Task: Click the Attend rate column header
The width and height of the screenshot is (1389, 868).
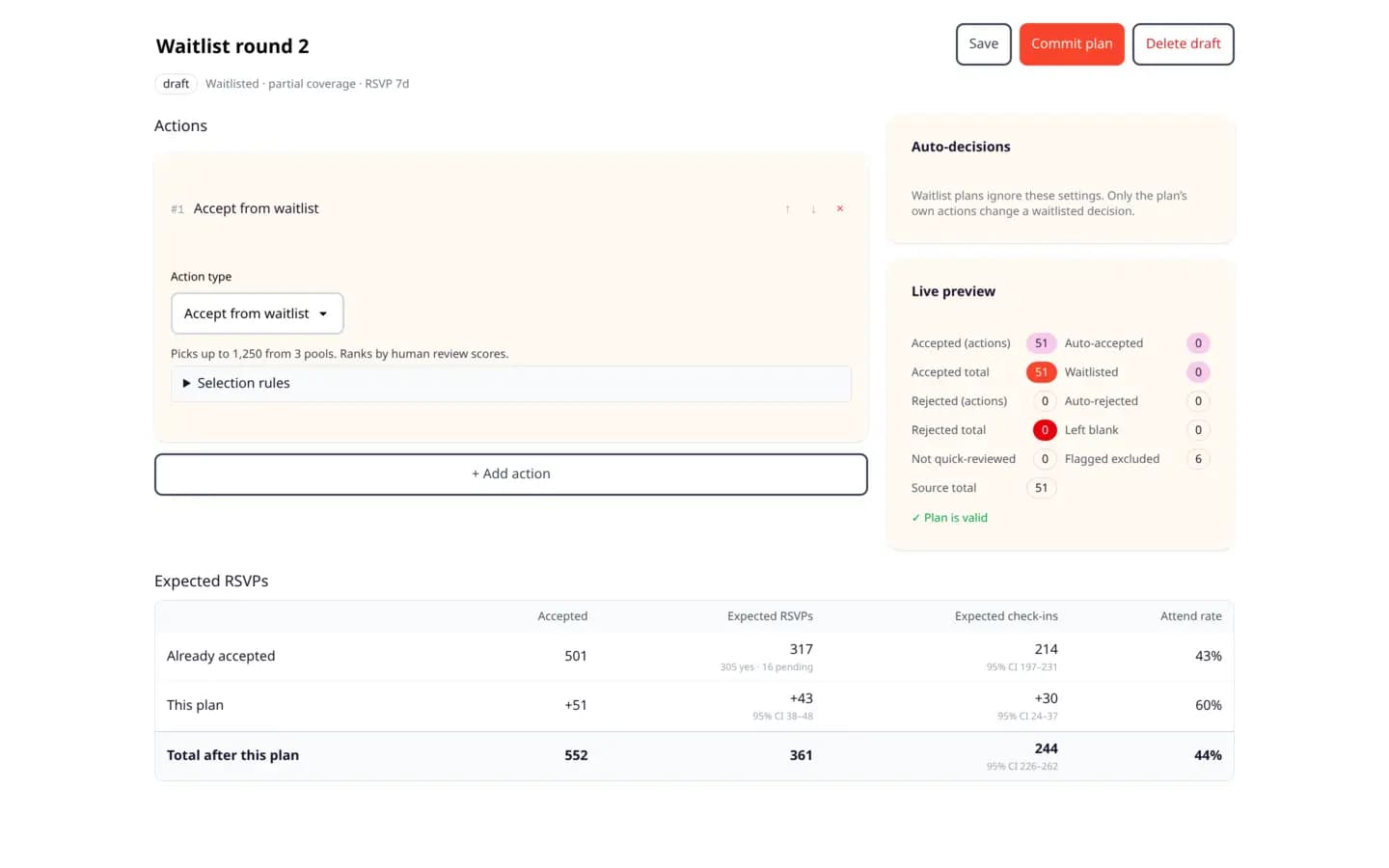Action: pos(1191,616)
